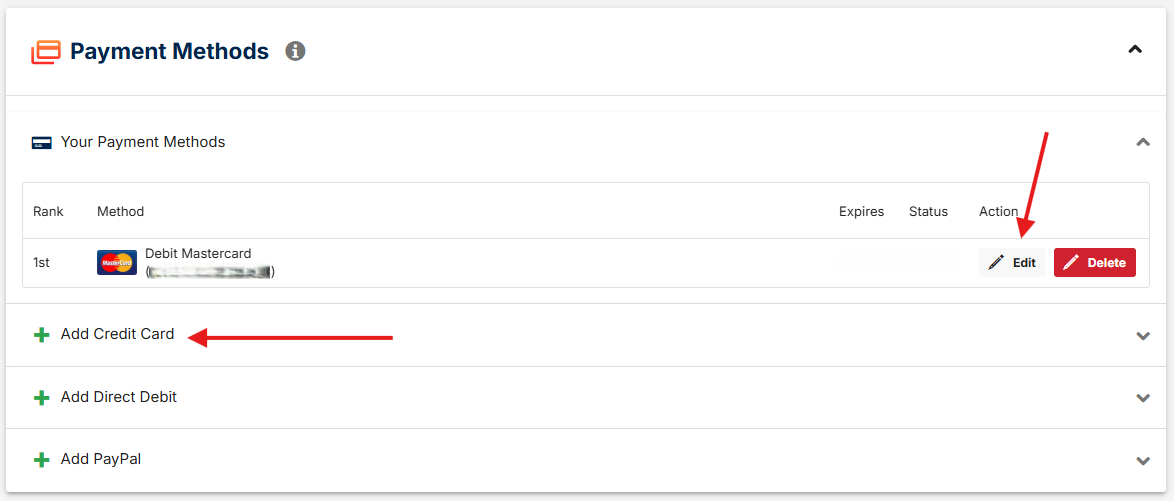This screenshot has width=1174, height=501.
Task: Click the green plus beside Add Credit Card
Action: click(x=42, y=335)
